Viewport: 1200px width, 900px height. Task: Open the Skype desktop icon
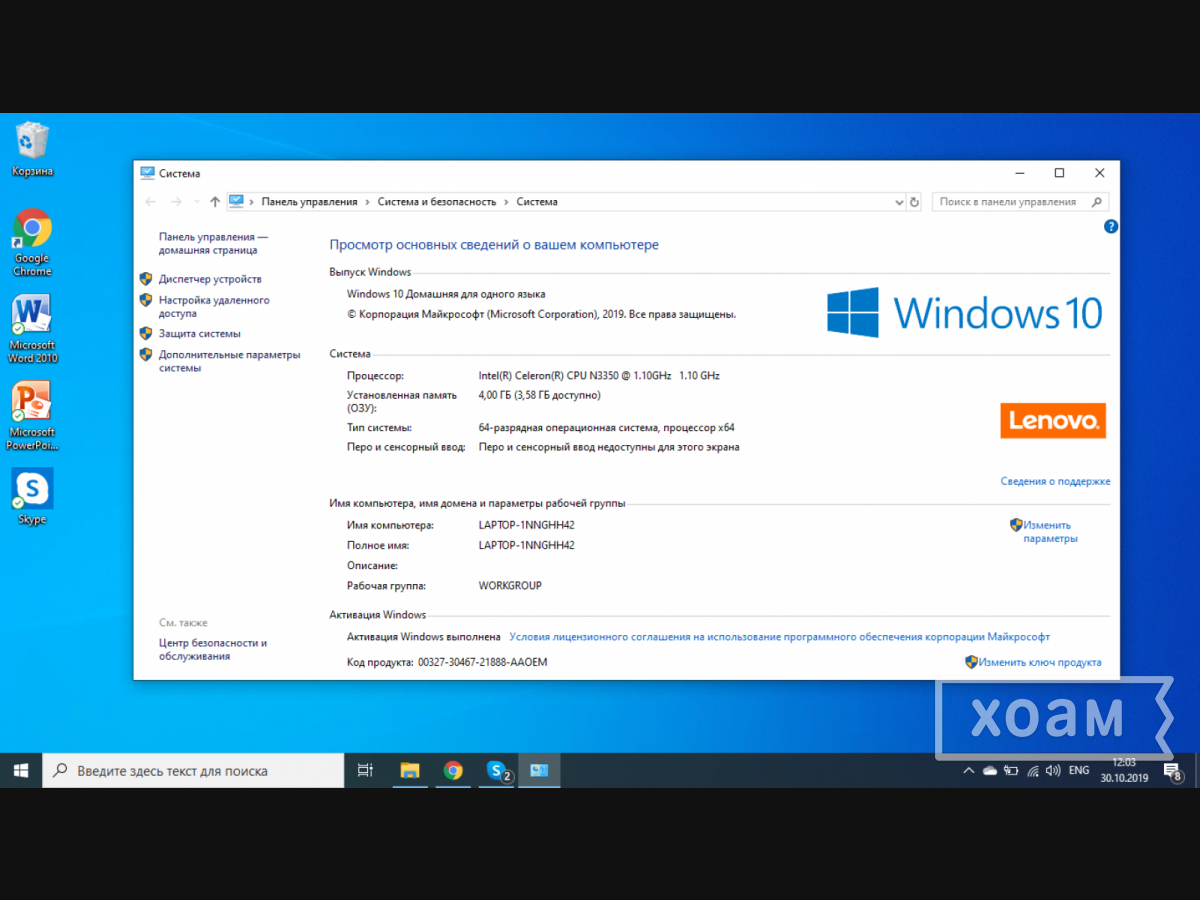pos(32,496)
